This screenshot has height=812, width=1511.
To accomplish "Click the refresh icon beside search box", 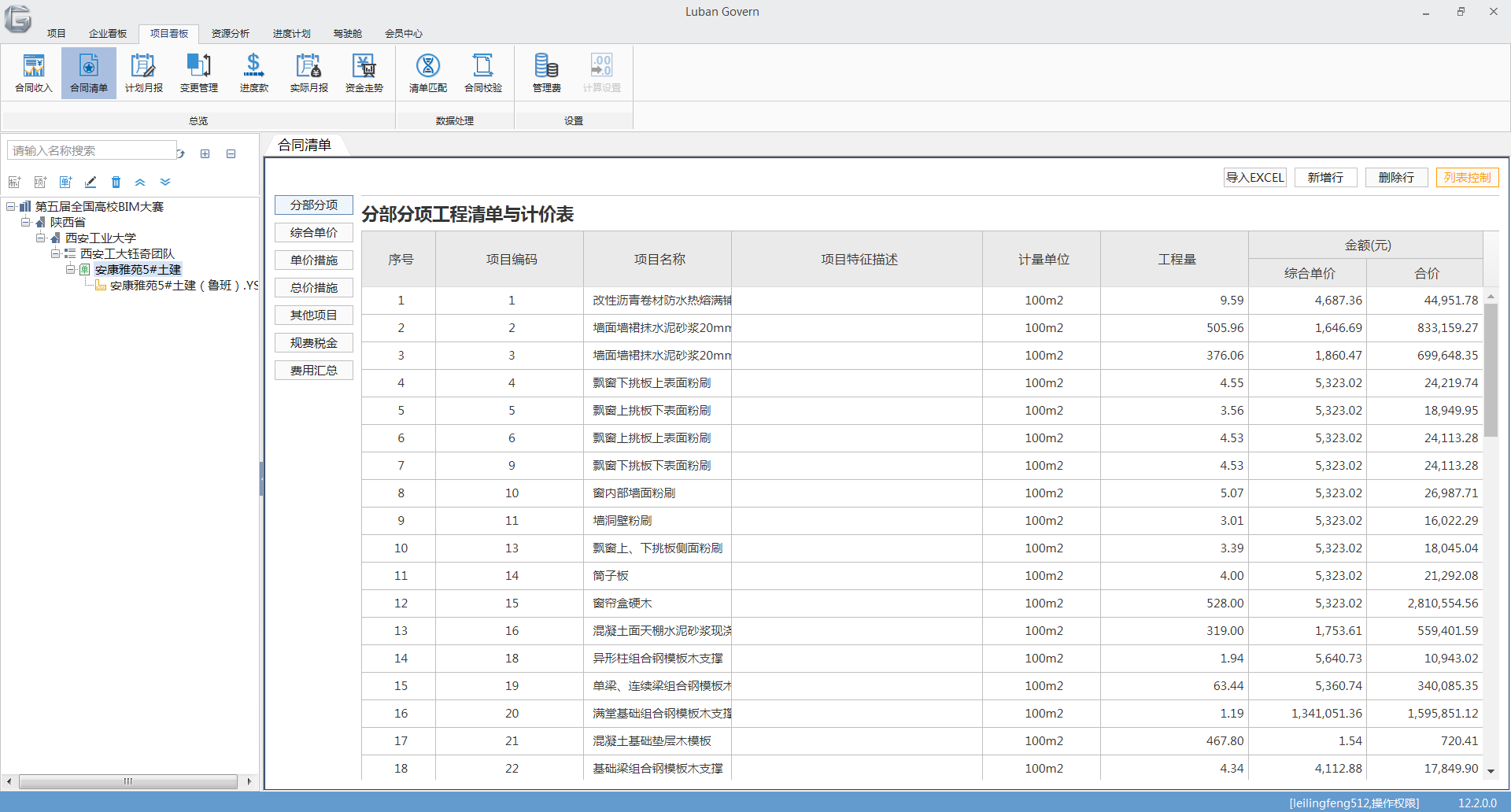I will pos(181,153).
